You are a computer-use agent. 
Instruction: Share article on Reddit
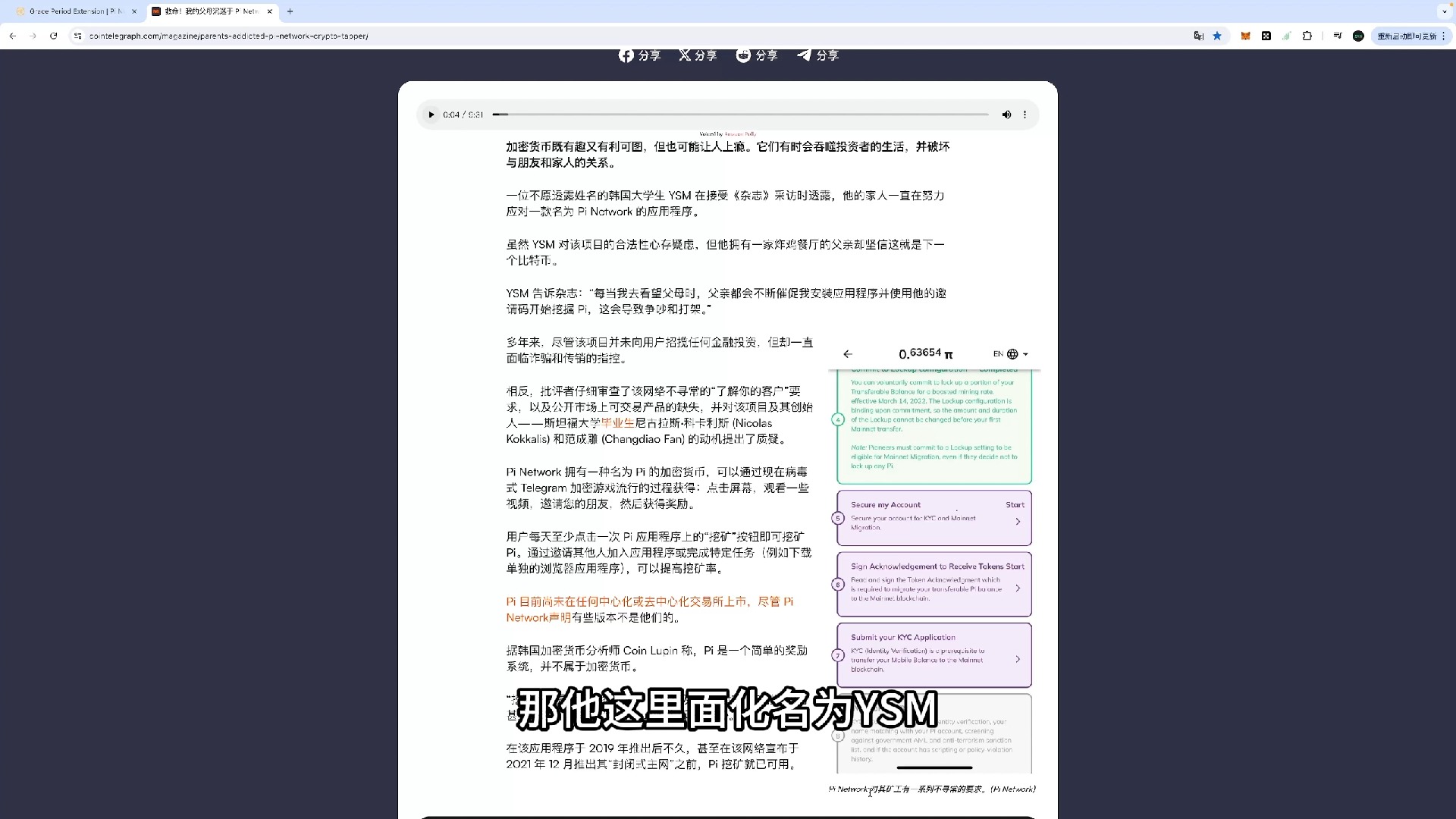point(757,55)
